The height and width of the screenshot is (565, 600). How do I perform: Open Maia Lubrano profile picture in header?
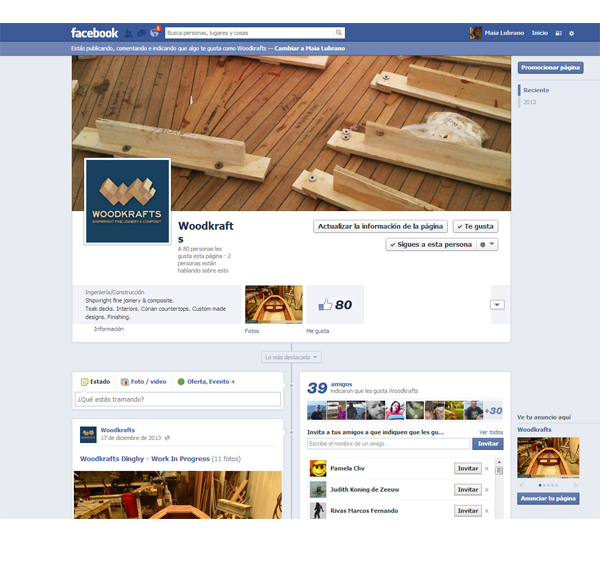click(x=475, y=33)
